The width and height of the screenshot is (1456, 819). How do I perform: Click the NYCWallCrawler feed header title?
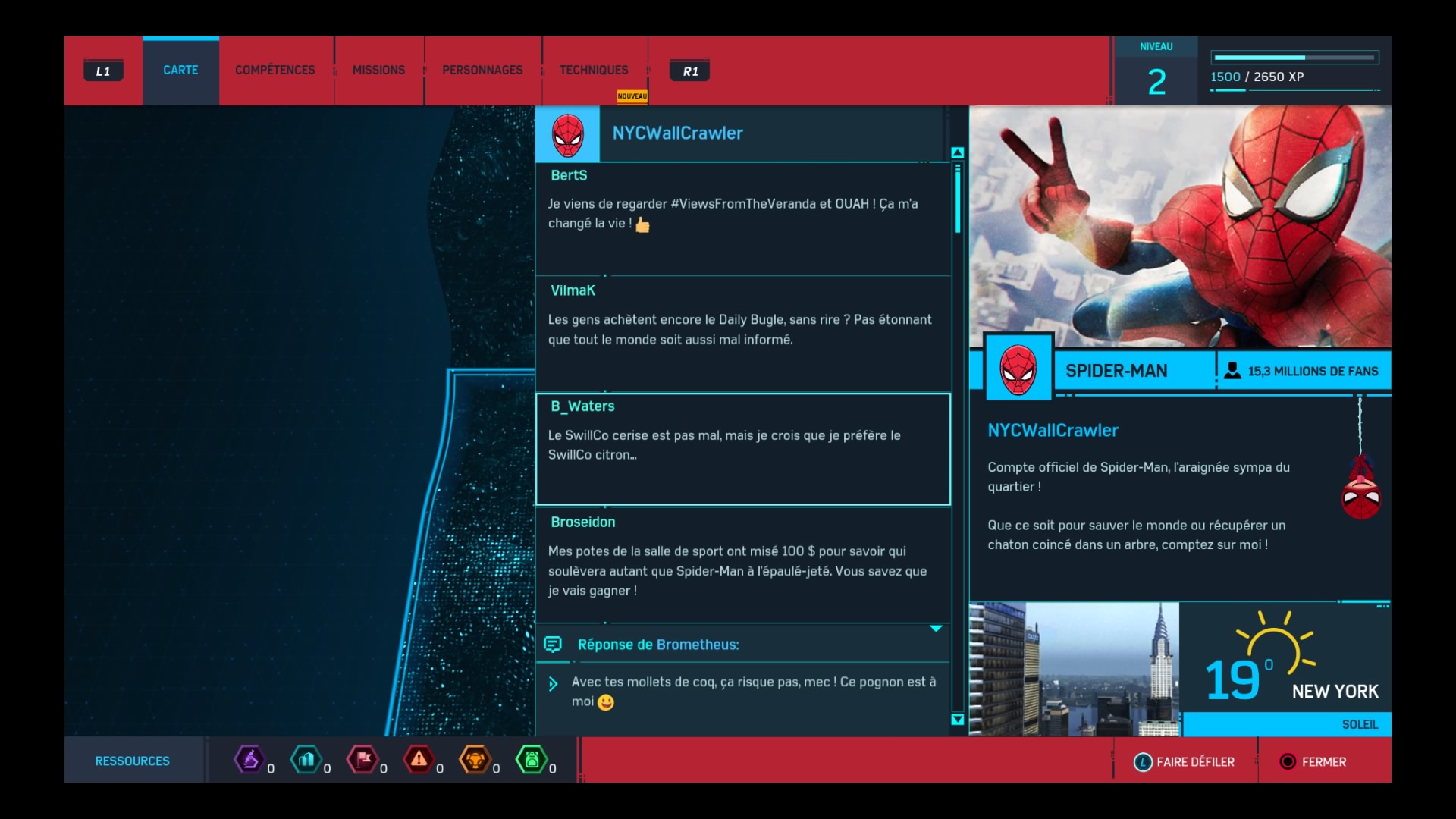pos(677,133)
